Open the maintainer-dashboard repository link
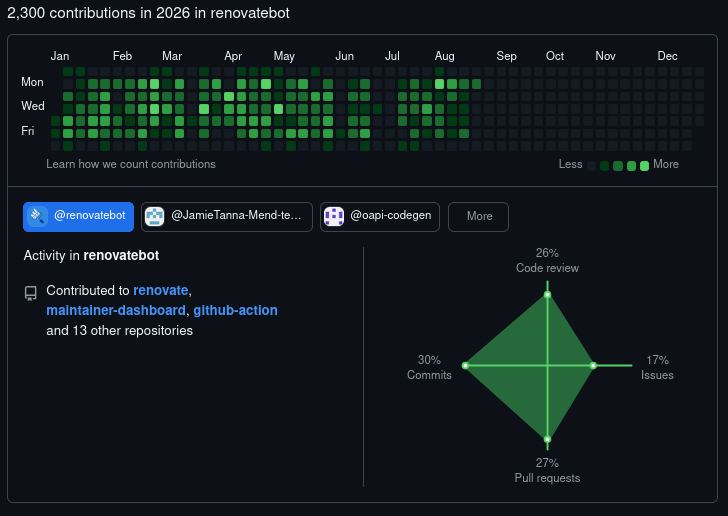Screen dimensions: 728x516 [116, 310]
